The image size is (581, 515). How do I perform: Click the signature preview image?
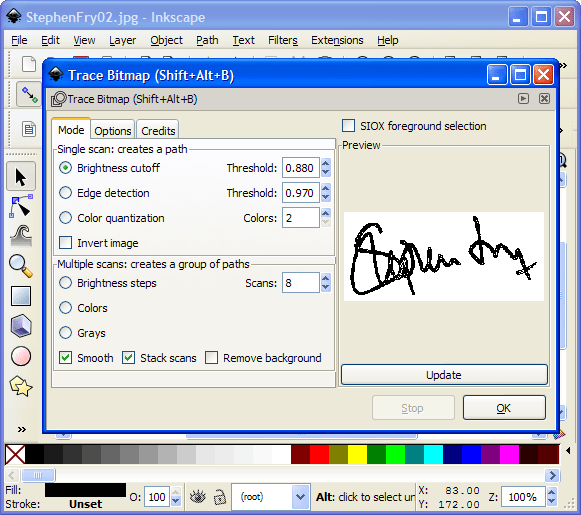pyautogui.click(x=444, y=256)
